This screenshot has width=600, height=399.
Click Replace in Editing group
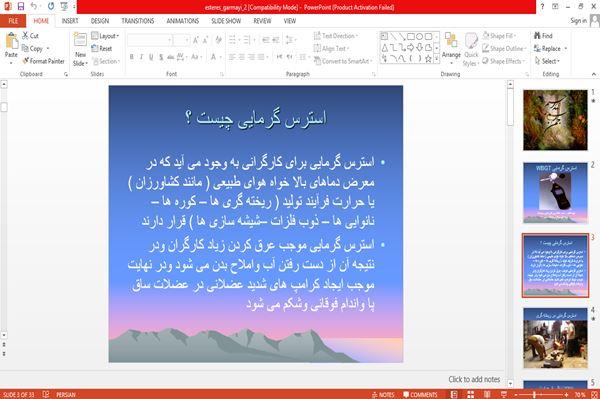(x=551, y=48)
